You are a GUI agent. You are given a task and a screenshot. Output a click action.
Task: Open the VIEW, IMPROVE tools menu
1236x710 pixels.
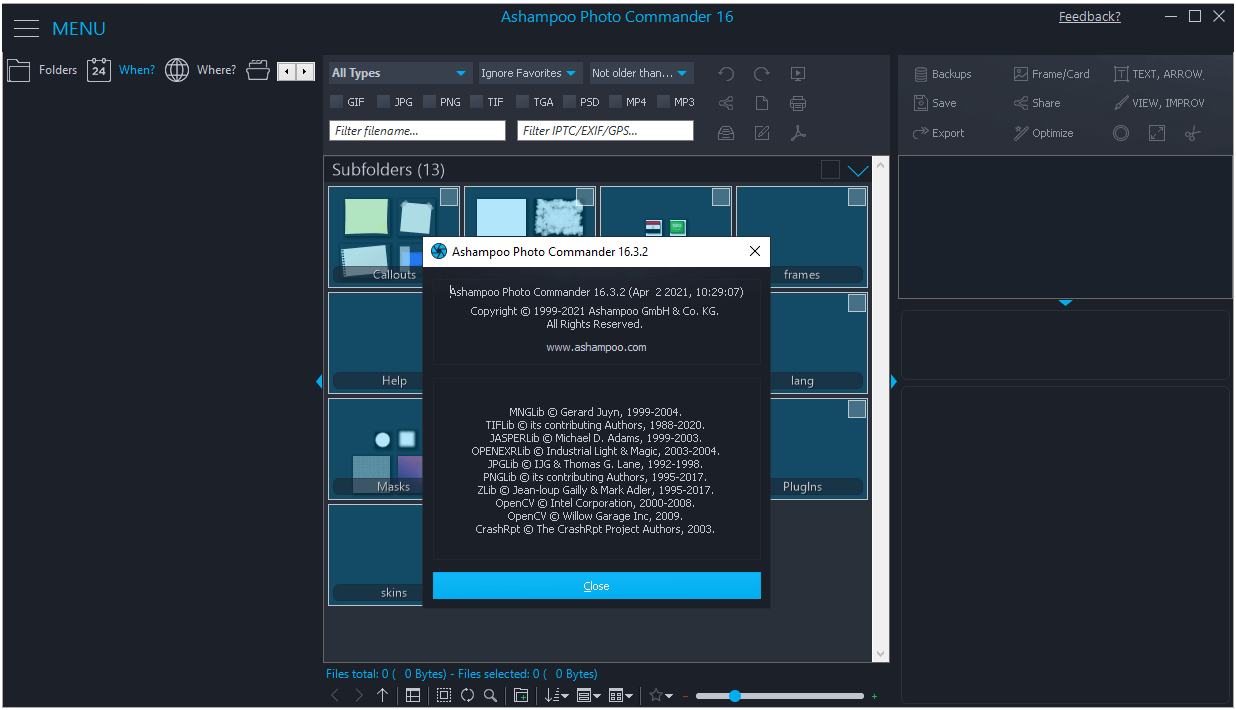pos(1159,103)
